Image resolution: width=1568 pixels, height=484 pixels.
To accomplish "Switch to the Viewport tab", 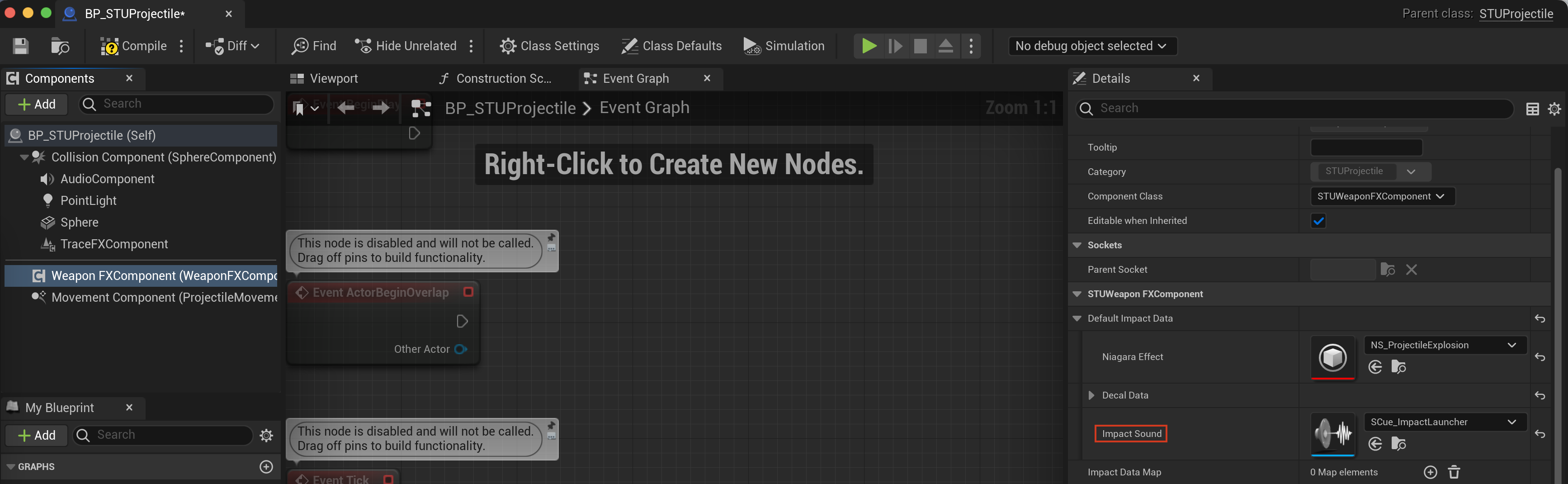I will click(324, 79).
